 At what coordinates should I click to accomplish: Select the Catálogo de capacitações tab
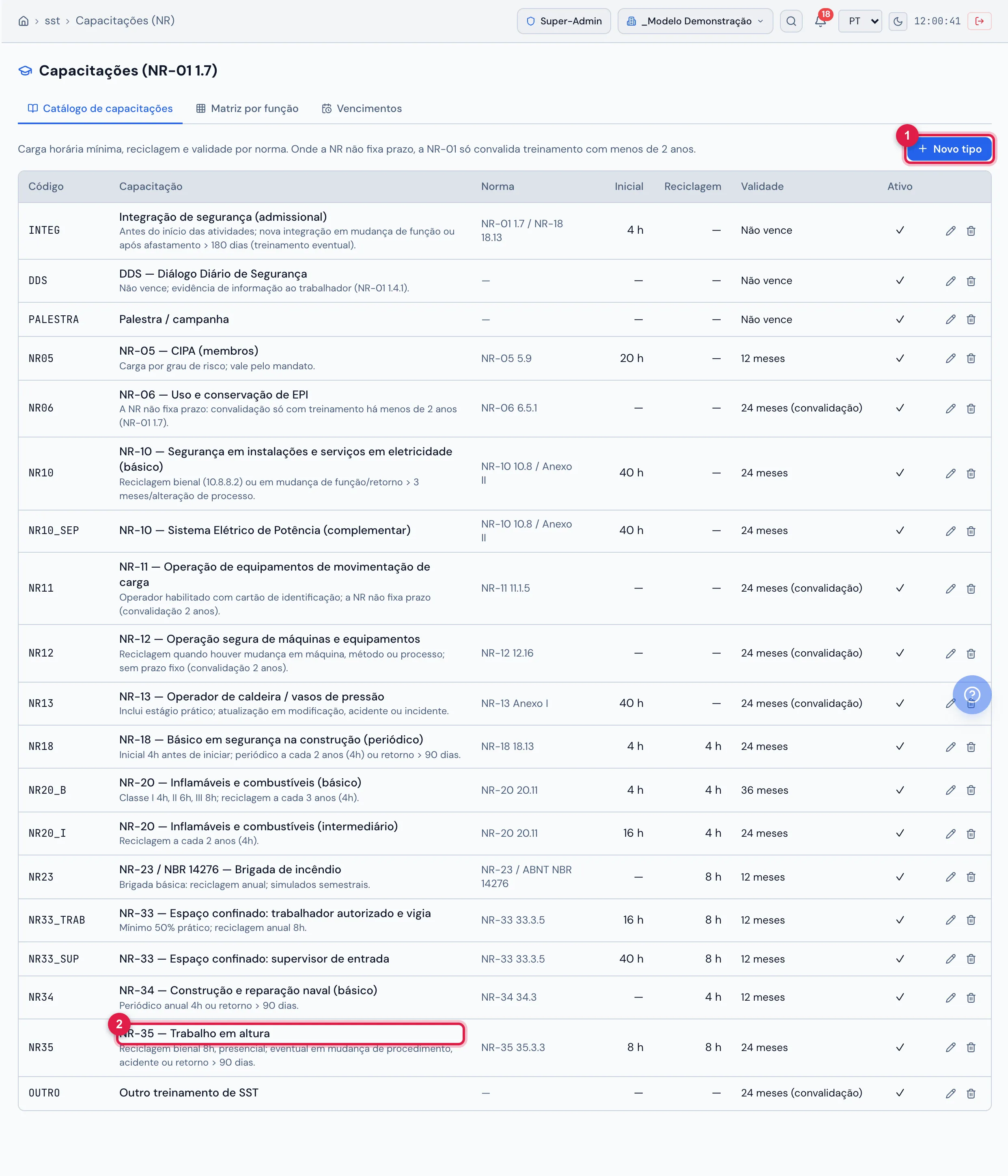[100, 108]
